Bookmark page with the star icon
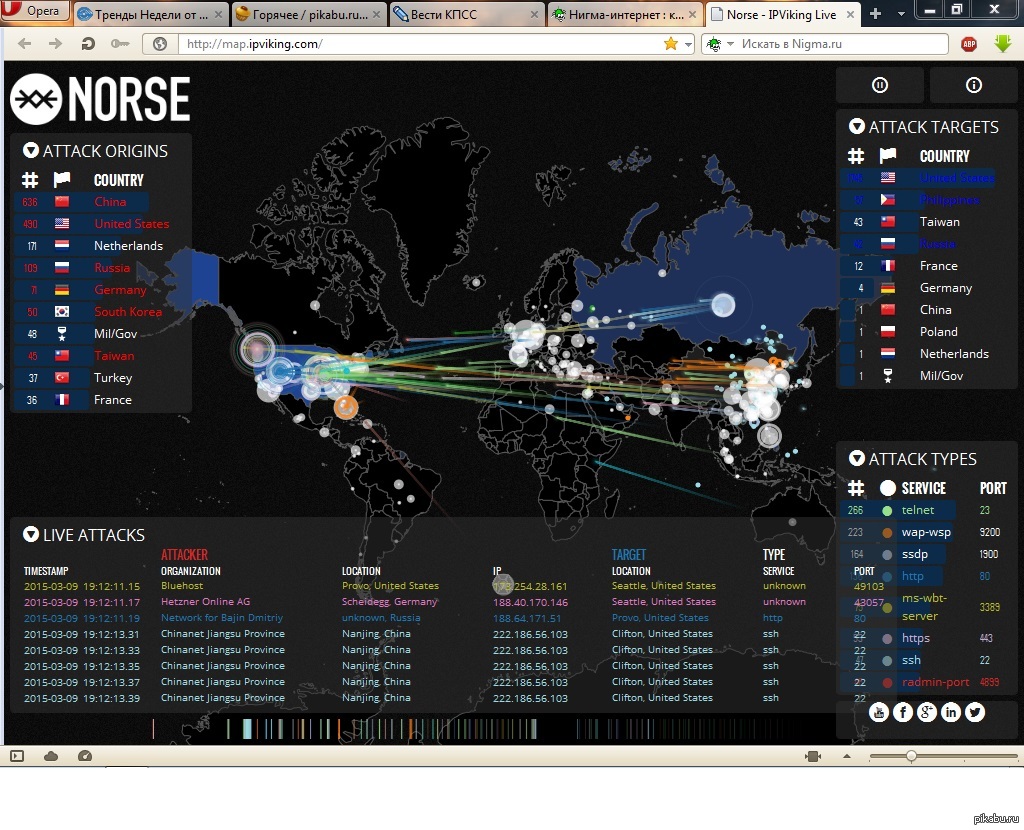The height and width of the screenshot is (830, 1024). [x=671, y=44]
